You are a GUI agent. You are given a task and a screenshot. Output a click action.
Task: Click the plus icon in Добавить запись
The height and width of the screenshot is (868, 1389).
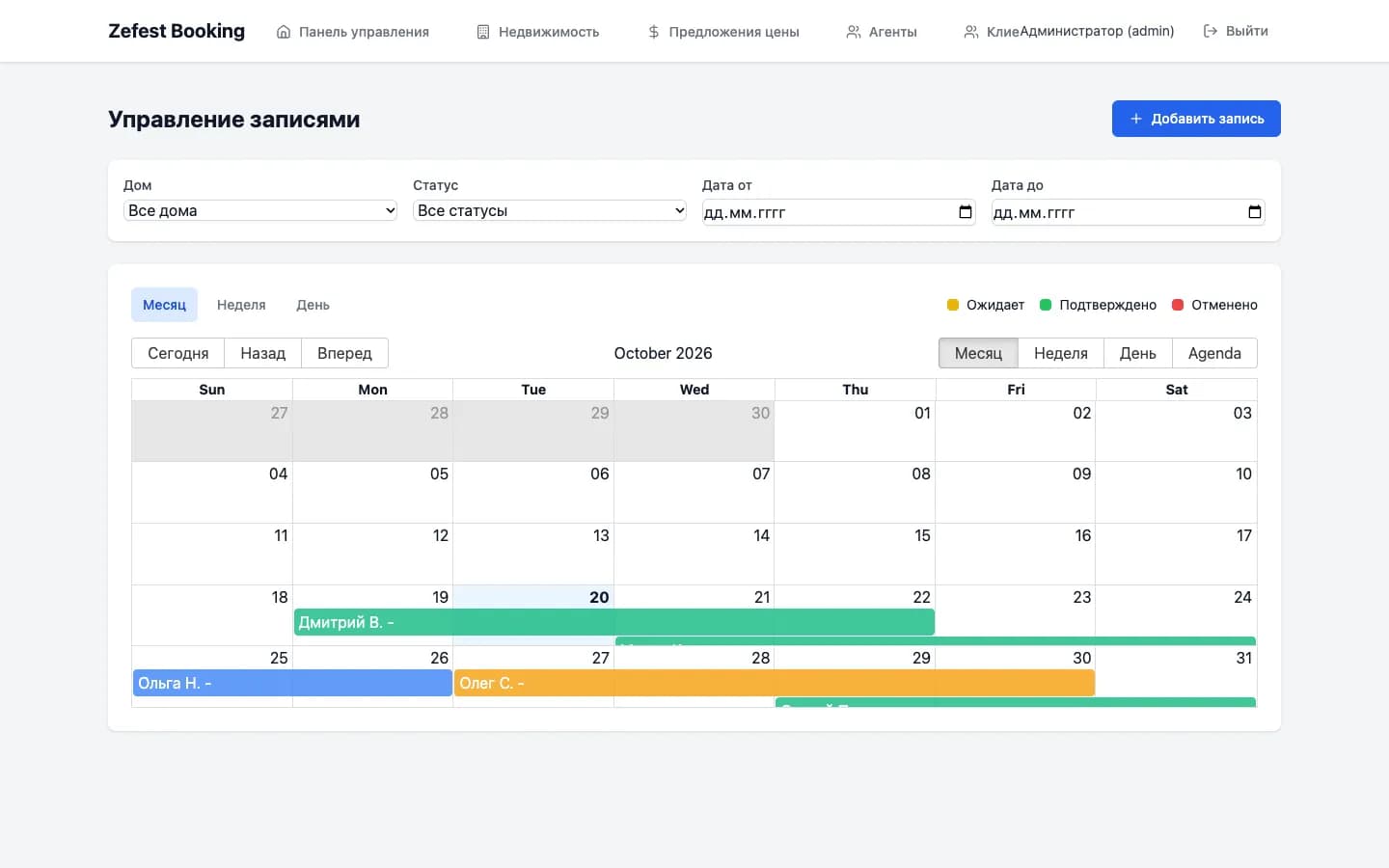[x=1136, y=119]
